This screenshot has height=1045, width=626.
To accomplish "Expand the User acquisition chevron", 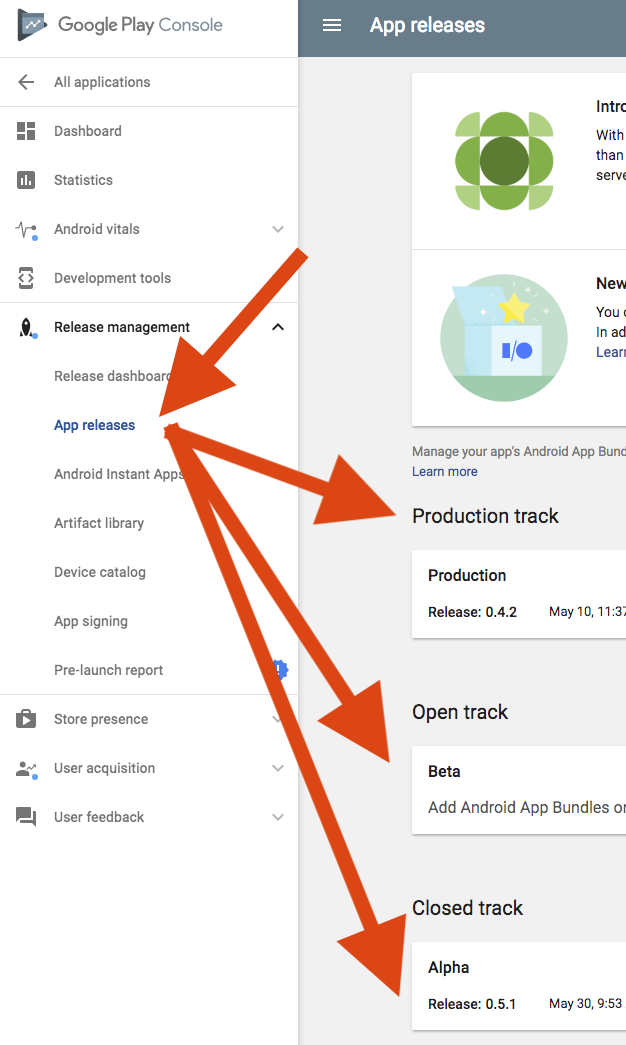I will coord(278,768).
